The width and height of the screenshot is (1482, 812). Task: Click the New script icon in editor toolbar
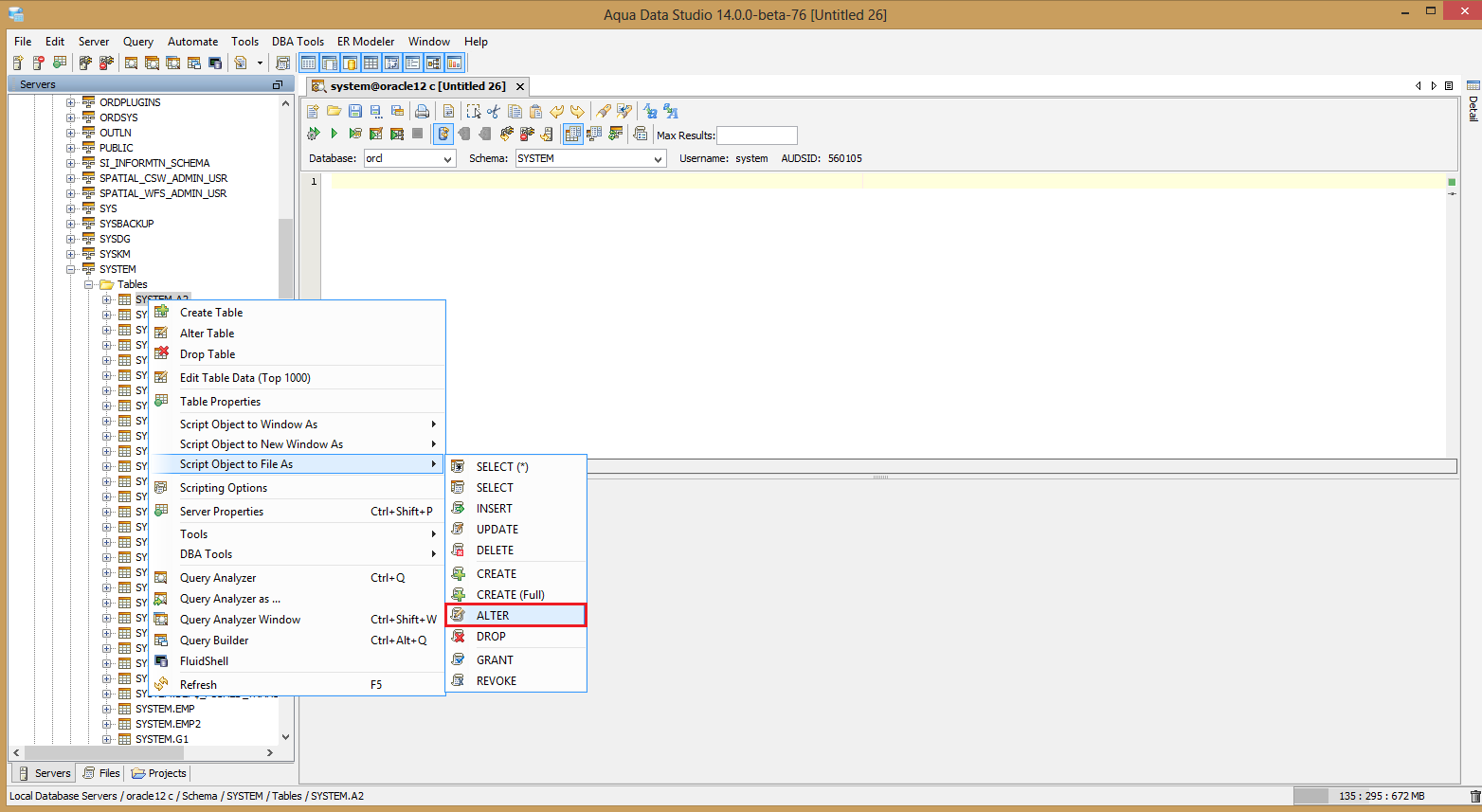point(314,111)
